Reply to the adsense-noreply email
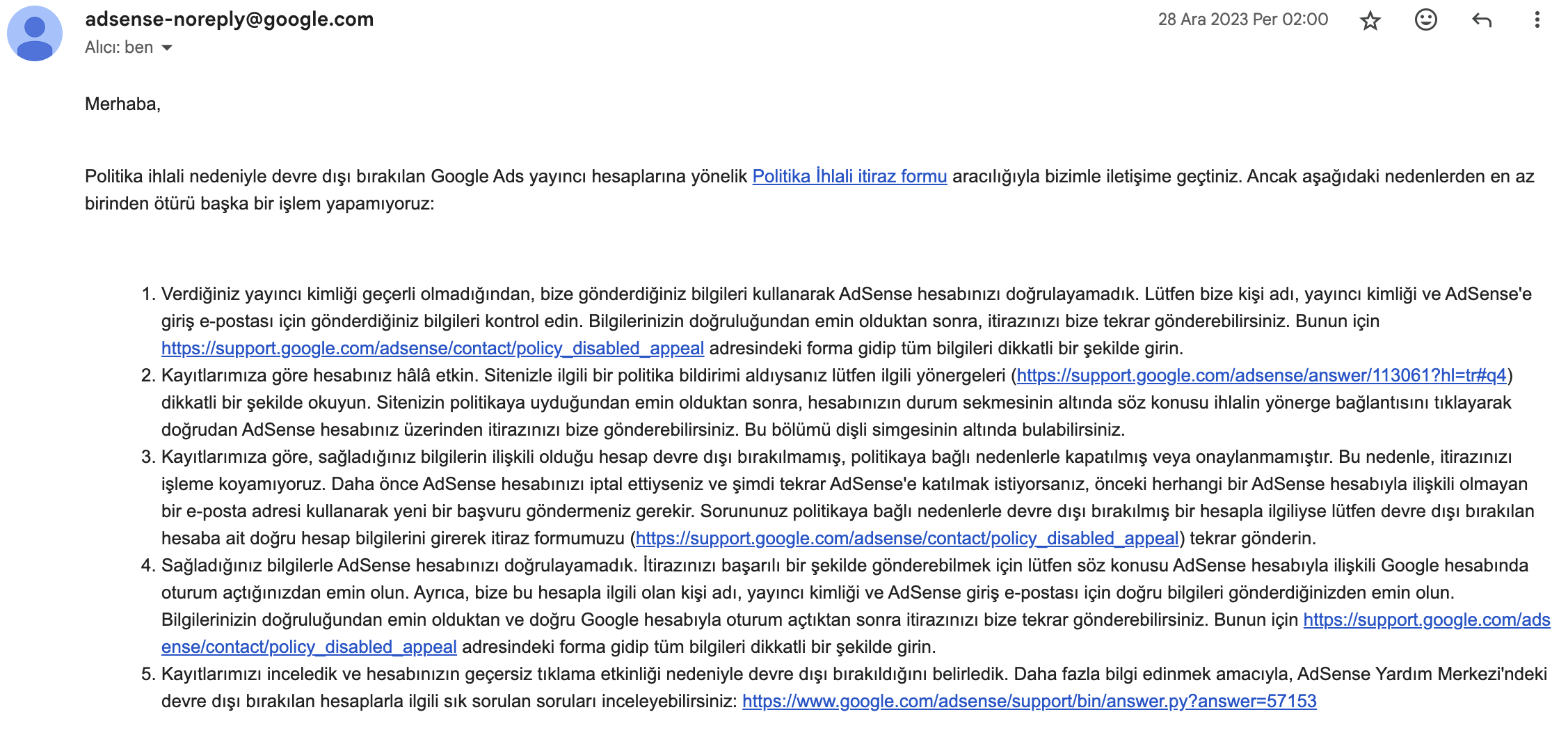 (1482, 20)
